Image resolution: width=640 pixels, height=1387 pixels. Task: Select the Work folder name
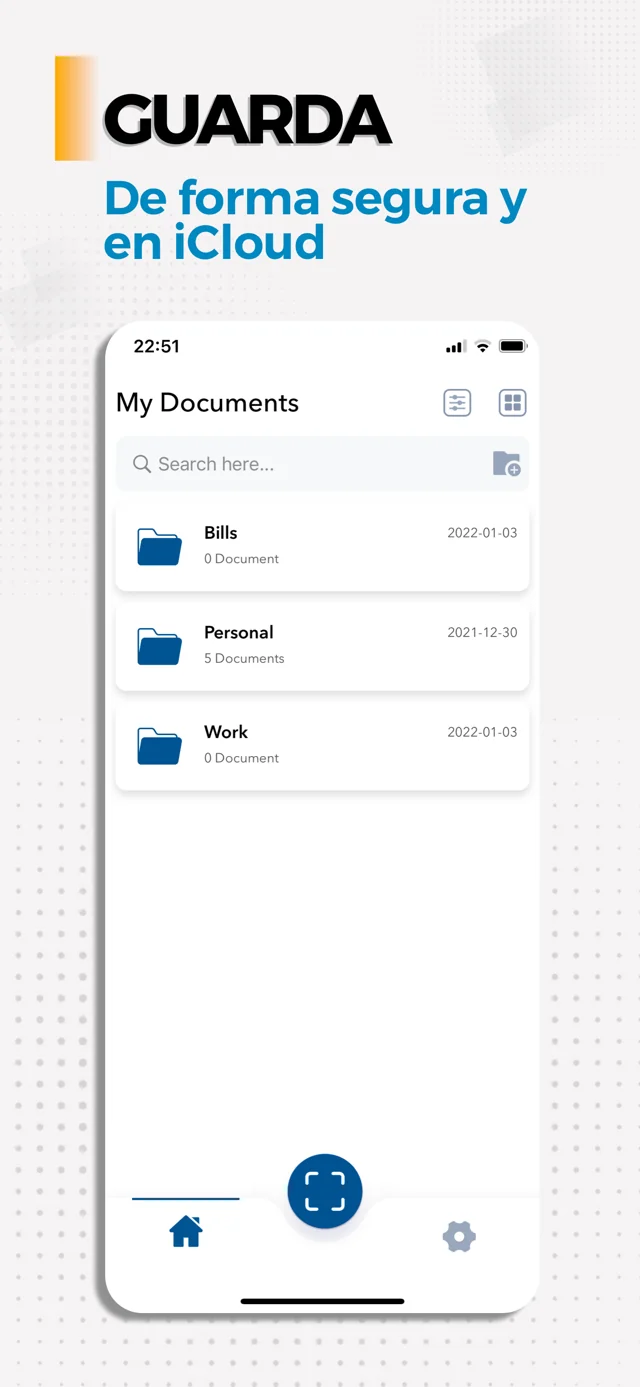[226, 732]
